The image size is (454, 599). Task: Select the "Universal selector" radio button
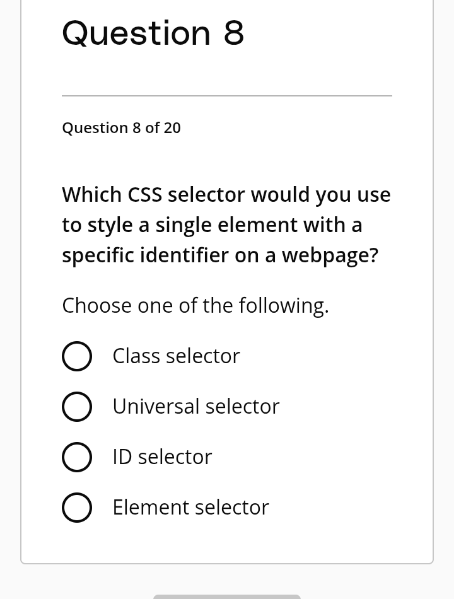[77, 406]
